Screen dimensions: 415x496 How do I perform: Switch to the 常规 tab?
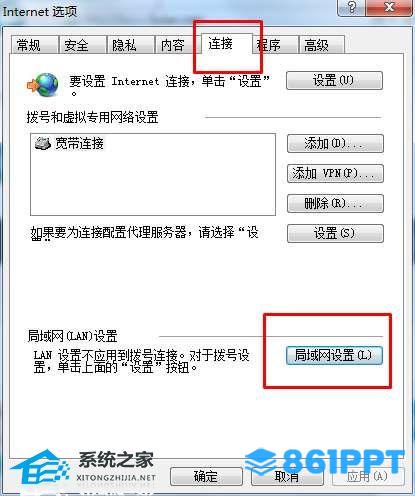[34, 45]
